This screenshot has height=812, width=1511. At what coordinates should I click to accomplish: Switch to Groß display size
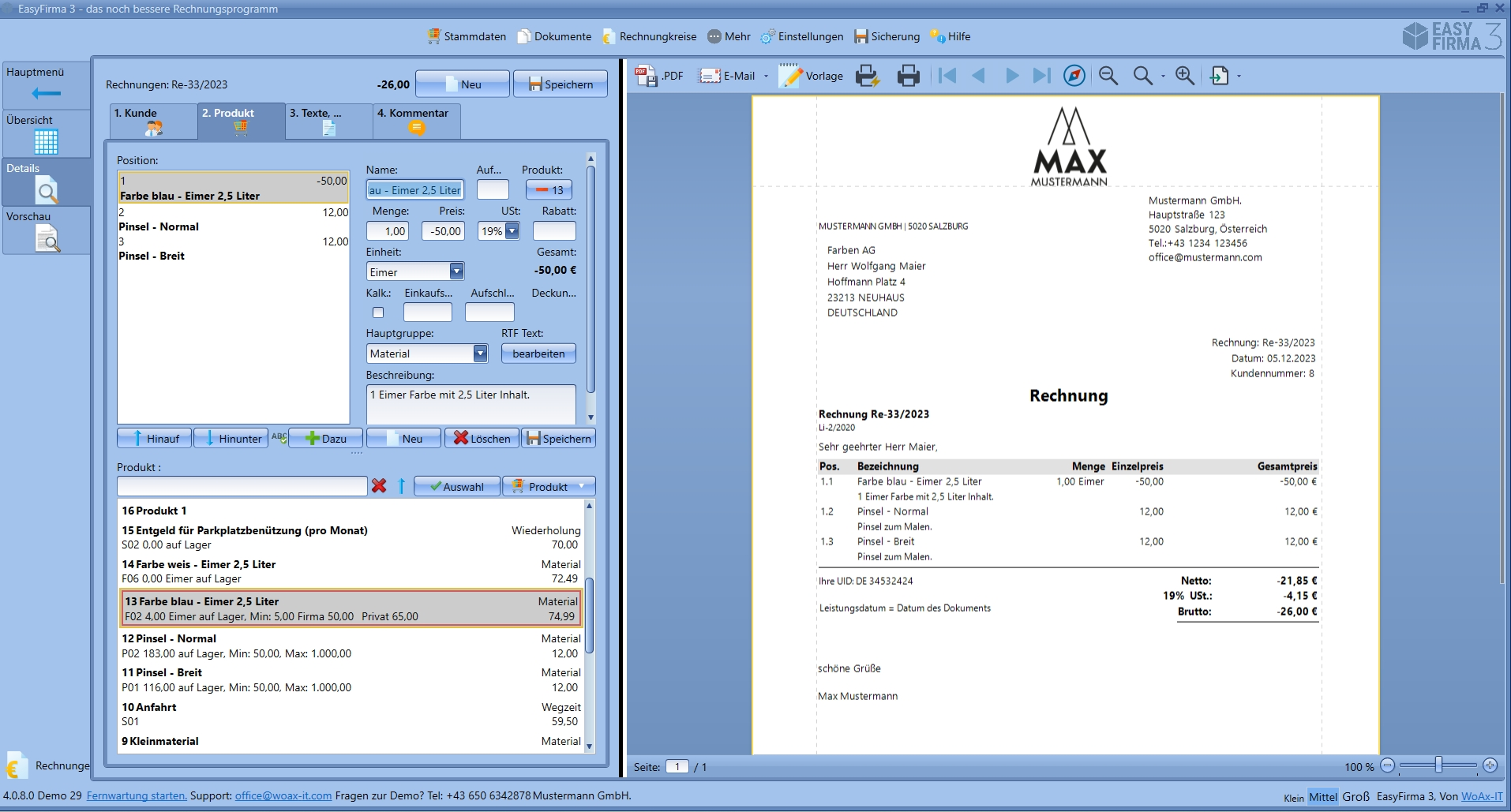[1355, 797]
